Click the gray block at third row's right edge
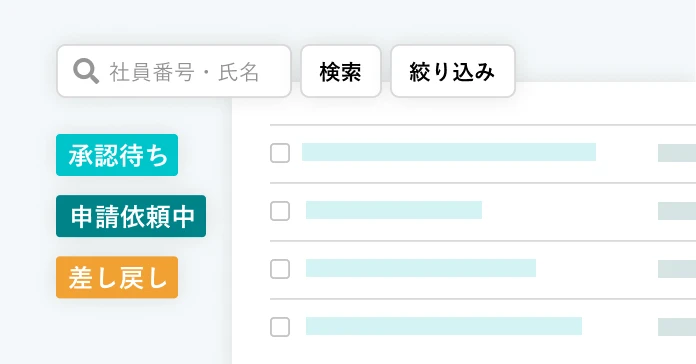The width and height of the screenshot is (696, 364). click(x=677, y=269)
